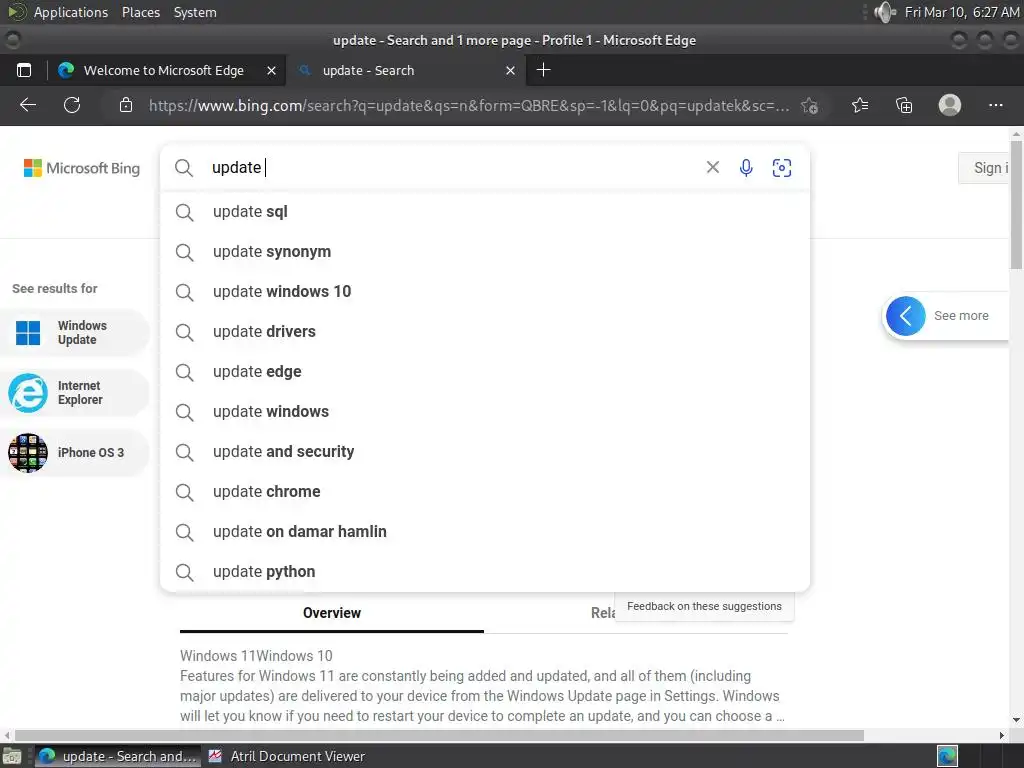
Task: Click the date and time clock
Action: [961, 12]
